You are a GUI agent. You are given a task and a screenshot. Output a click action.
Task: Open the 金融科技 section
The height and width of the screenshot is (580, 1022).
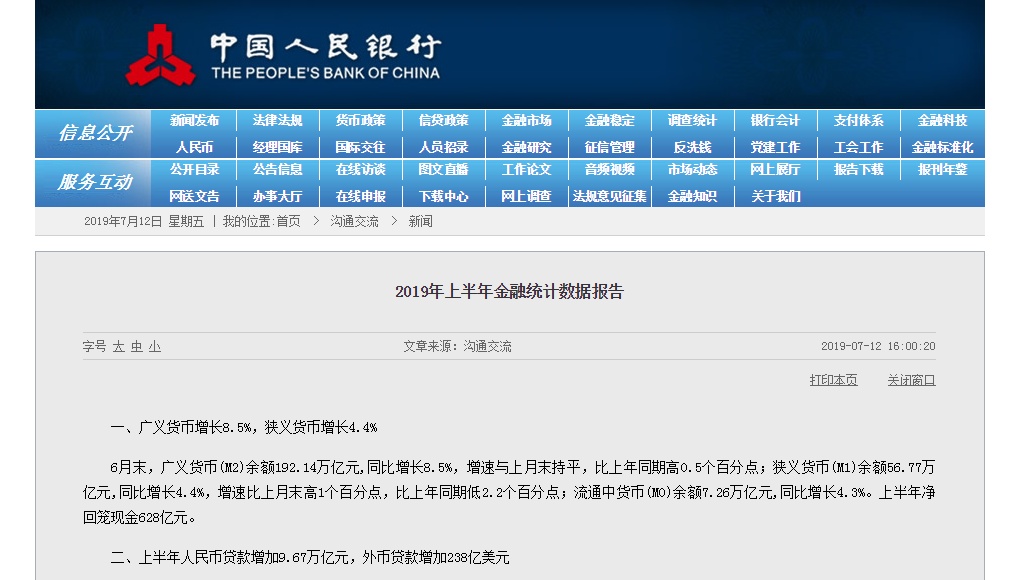tap(942, 121)
